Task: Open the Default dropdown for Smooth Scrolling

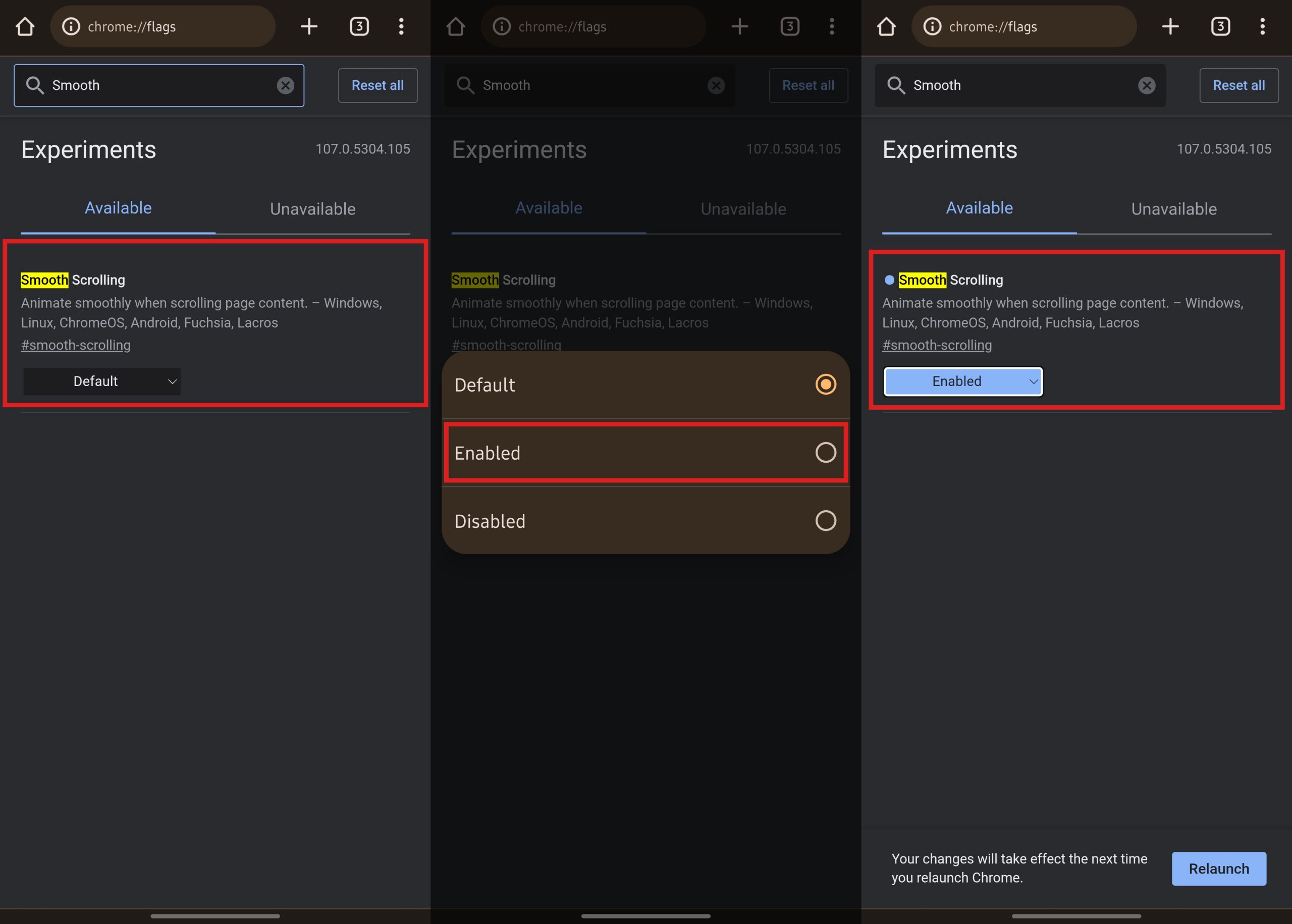Action: [x=102, y=381]
